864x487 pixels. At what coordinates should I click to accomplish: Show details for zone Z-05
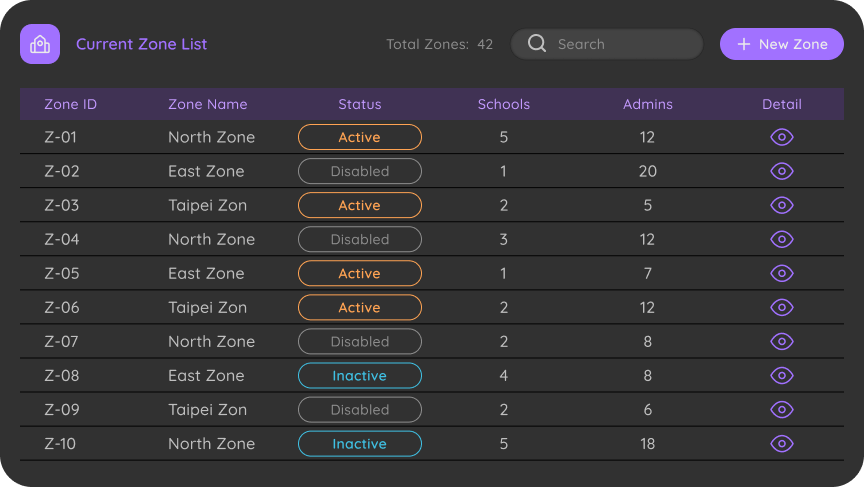click(x=781, y=273)
